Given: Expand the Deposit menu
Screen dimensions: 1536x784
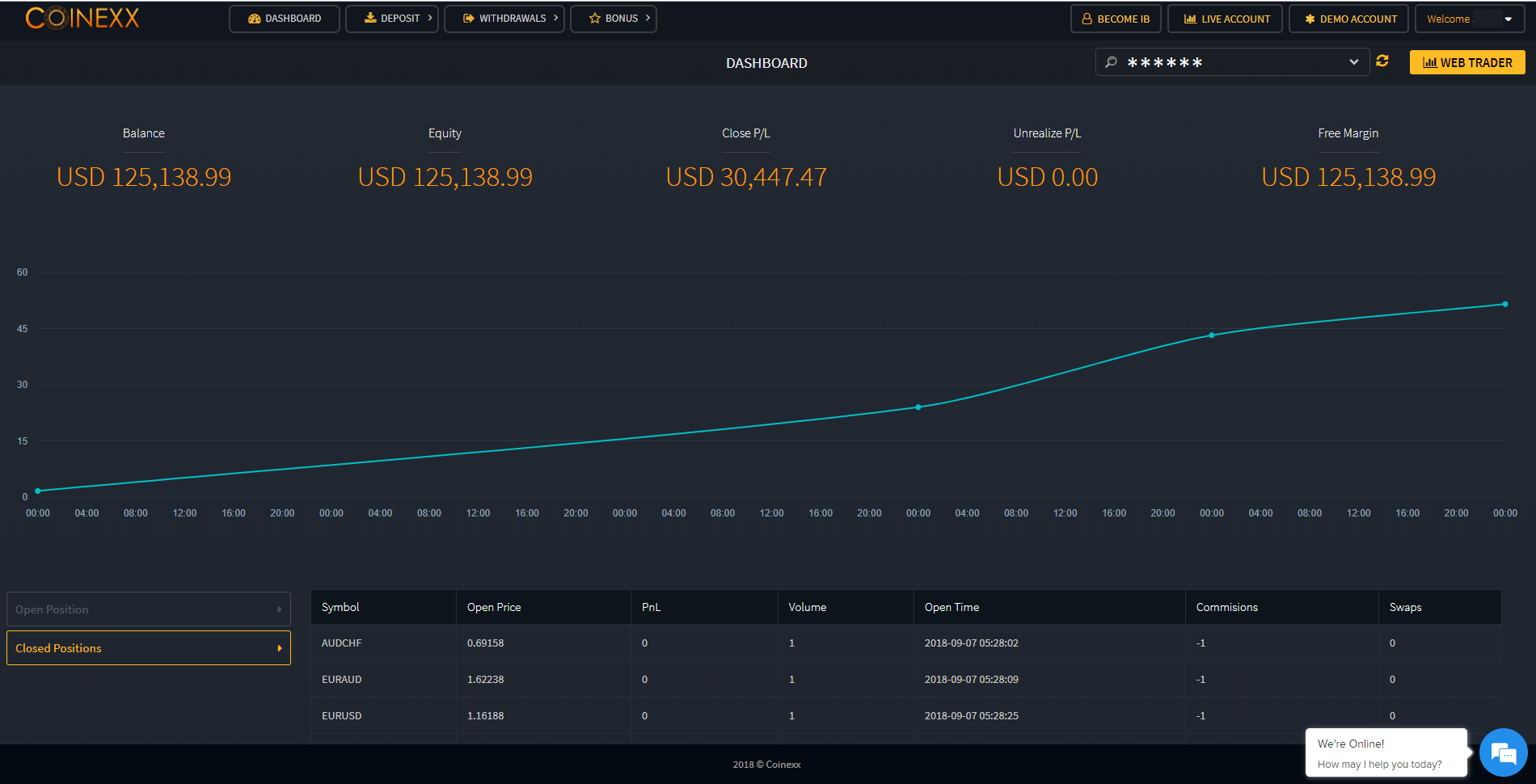Looking at the screenshot, I should pos(392,19).
